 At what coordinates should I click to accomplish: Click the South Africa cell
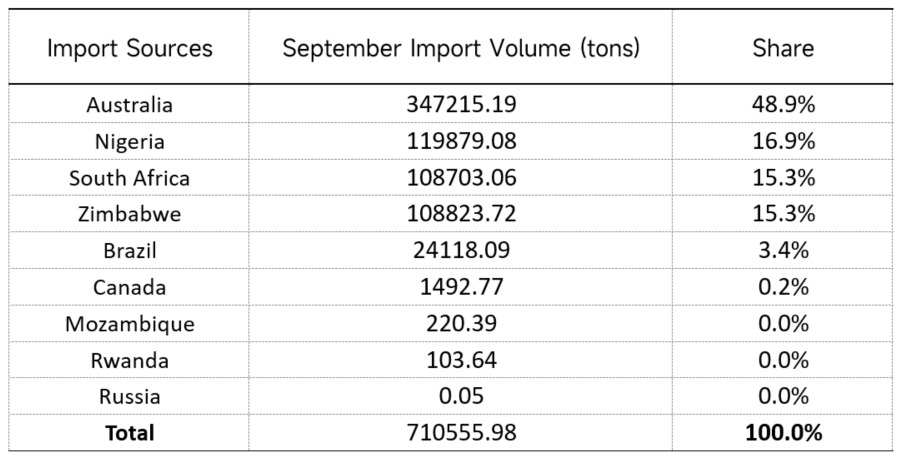point(130,178)
